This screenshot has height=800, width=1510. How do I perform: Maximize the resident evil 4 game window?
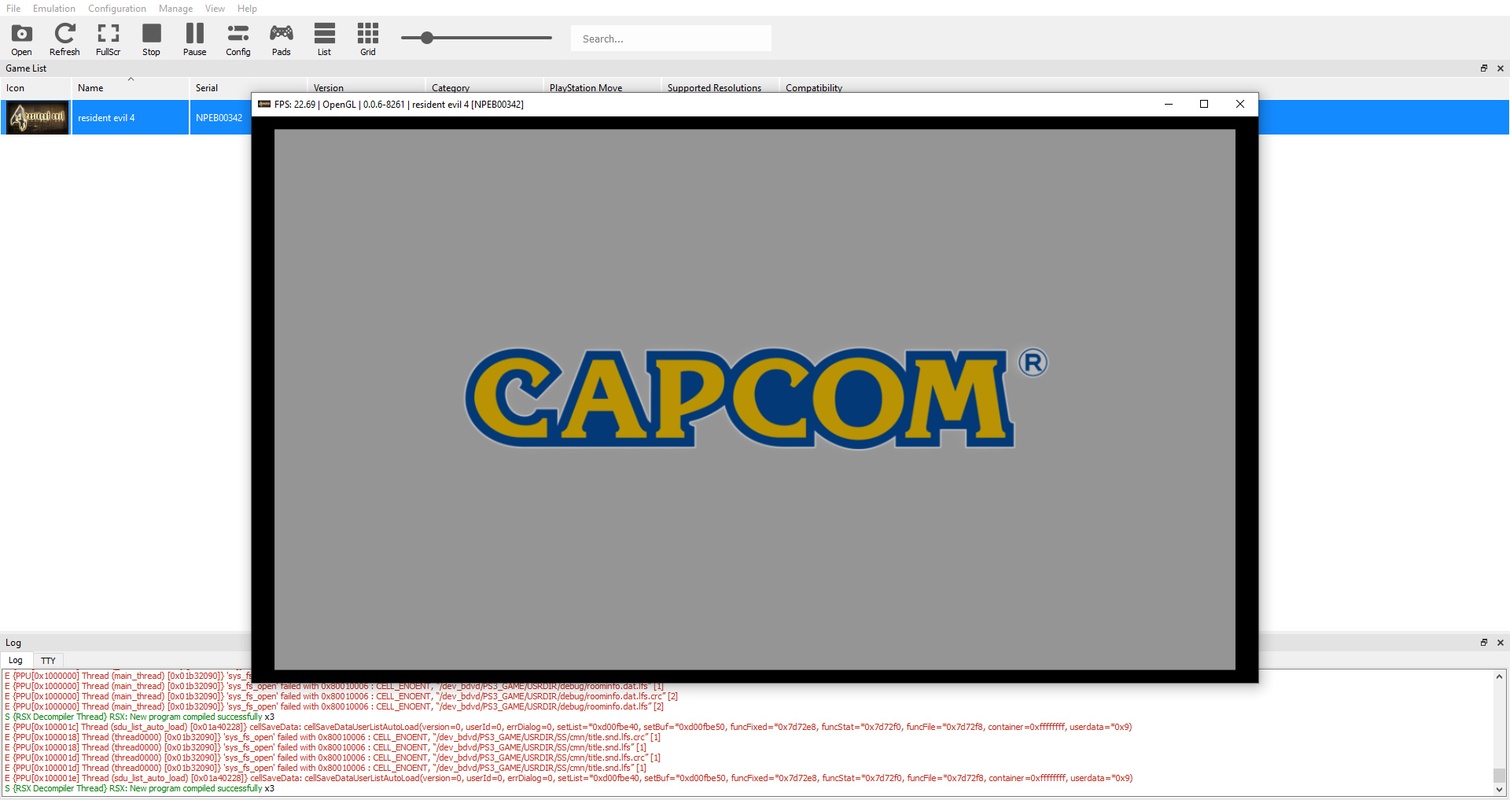pos(1204,104)
